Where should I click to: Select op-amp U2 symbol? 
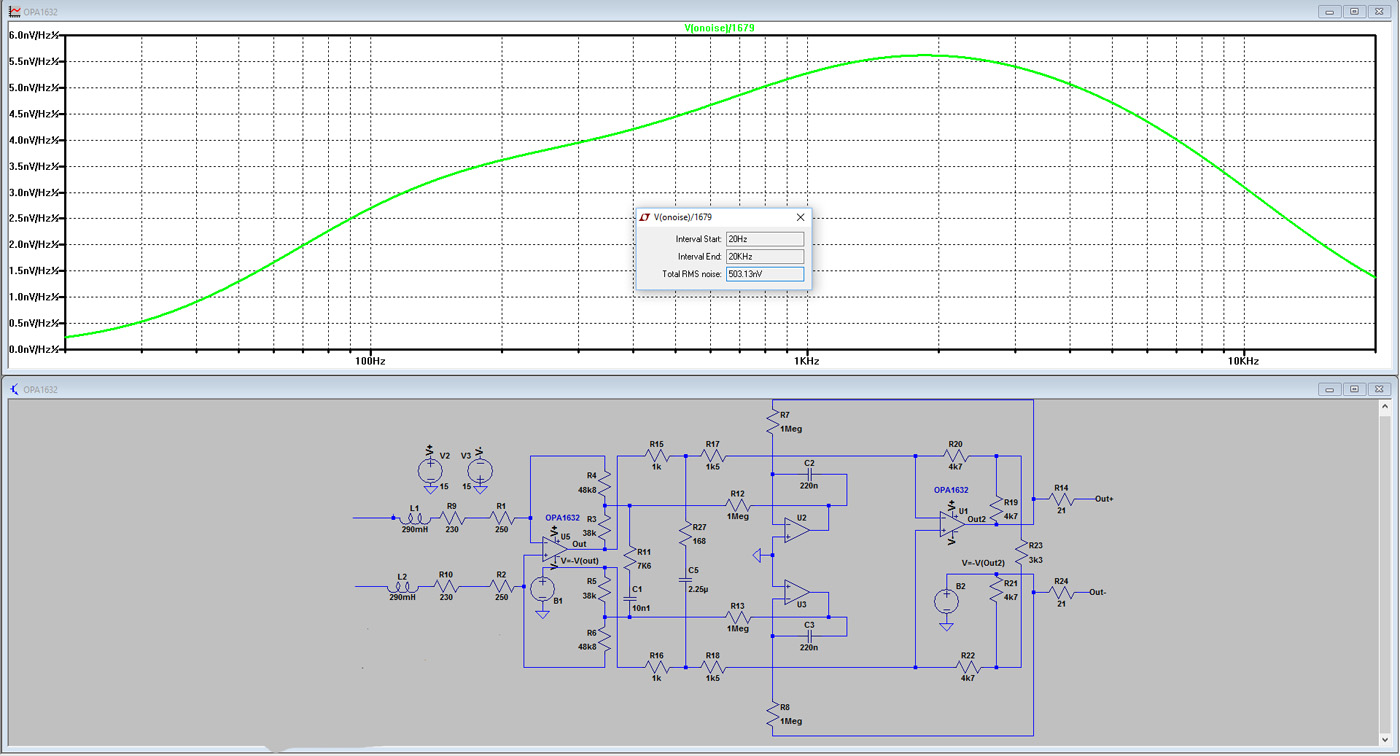(795, 531)
